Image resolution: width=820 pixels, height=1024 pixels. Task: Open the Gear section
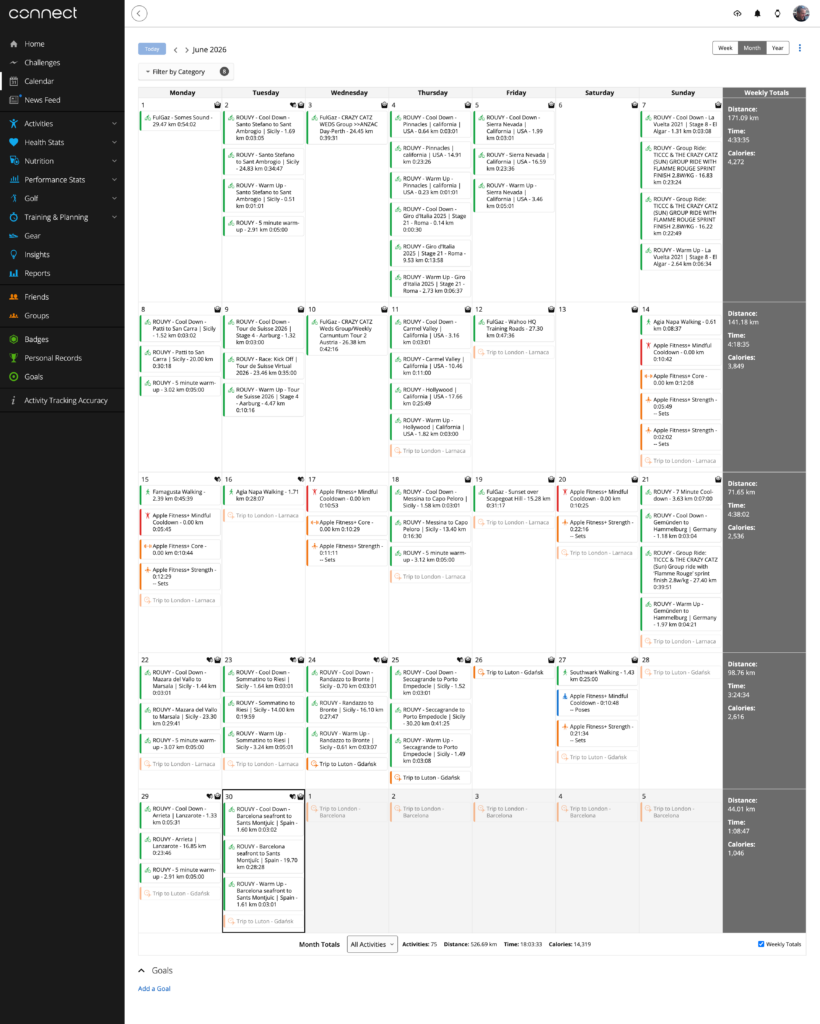coord(32,236)
